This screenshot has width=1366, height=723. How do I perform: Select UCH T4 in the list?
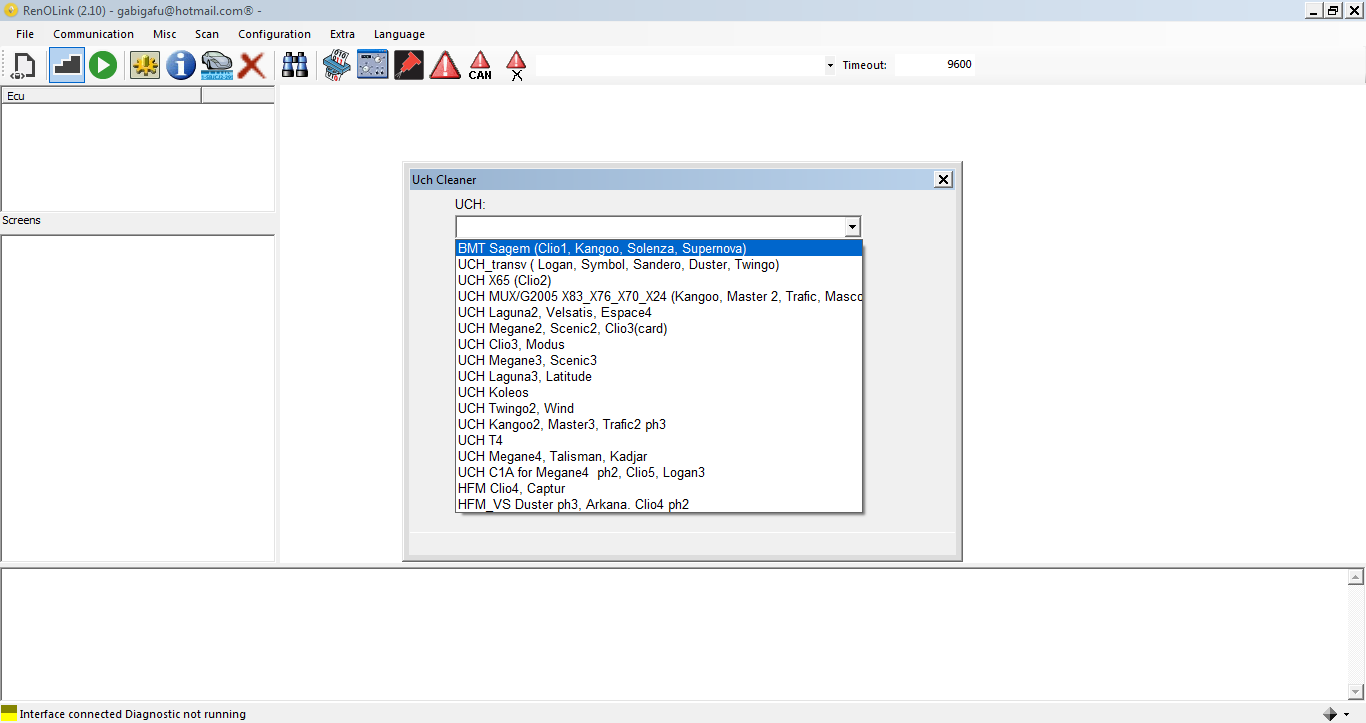coord(659,440)
